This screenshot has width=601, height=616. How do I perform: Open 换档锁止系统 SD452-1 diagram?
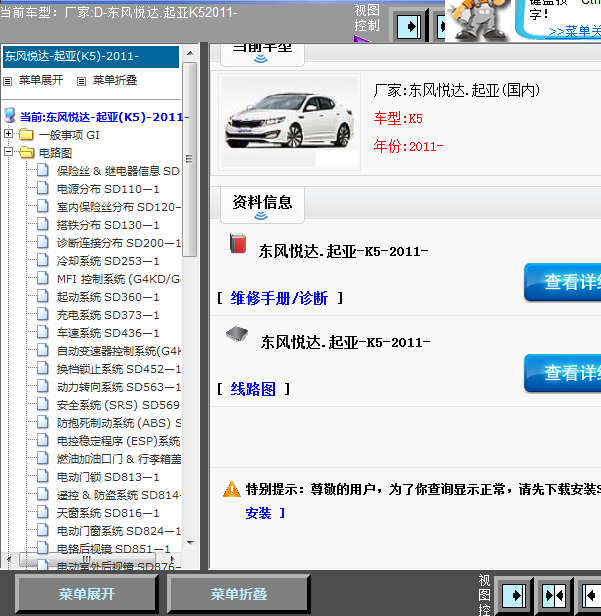click(x=119, y=369)
